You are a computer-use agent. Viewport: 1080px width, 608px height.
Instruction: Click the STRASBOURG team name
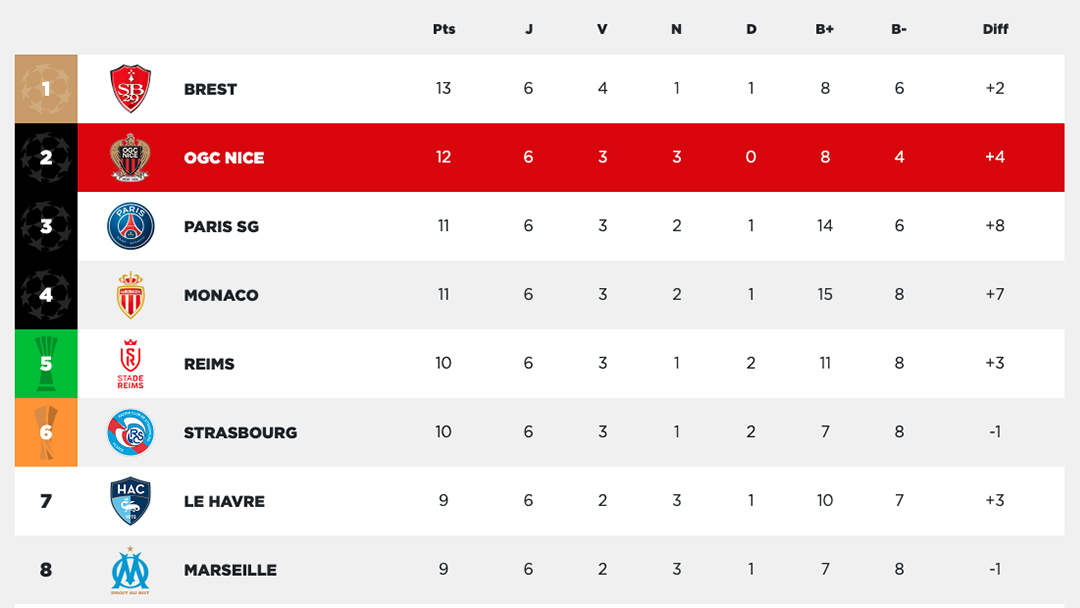click(240, 432)
